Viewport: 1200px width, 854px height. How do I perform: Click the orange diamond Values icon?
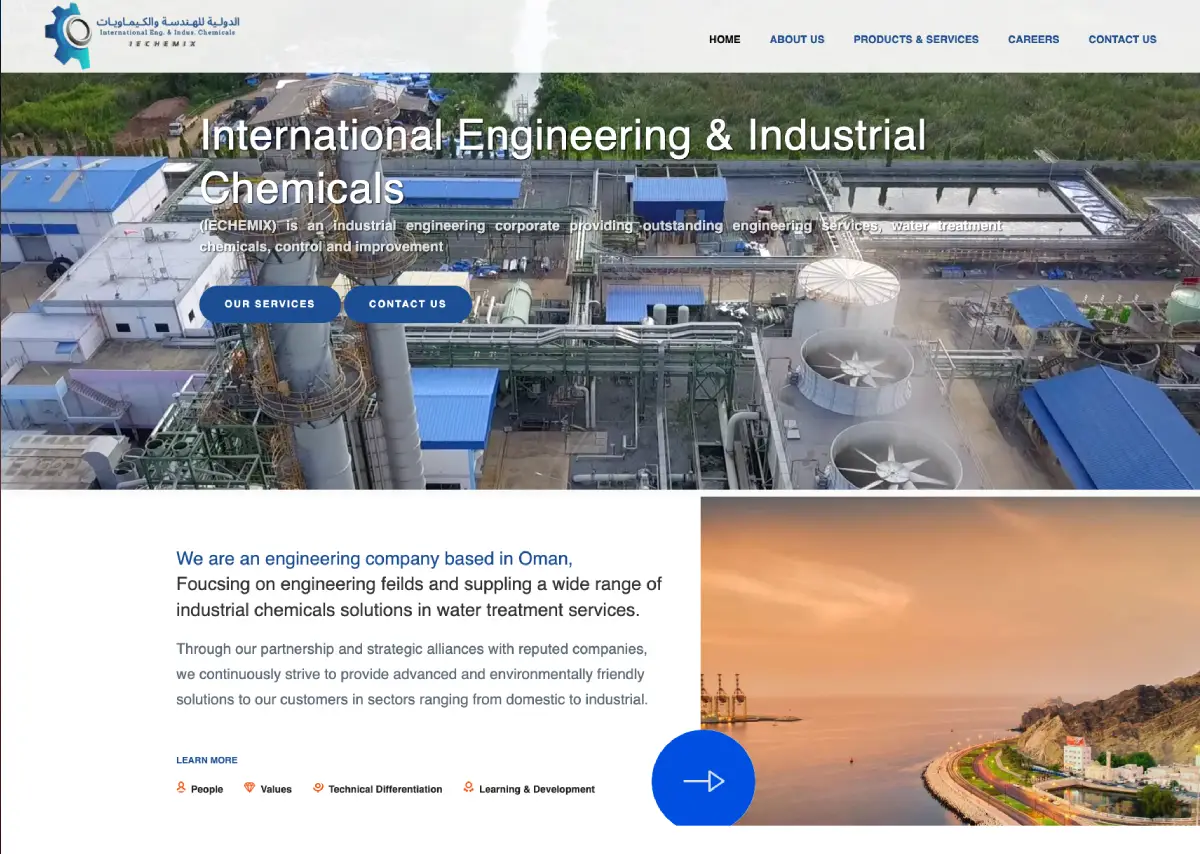coord(249,788)
